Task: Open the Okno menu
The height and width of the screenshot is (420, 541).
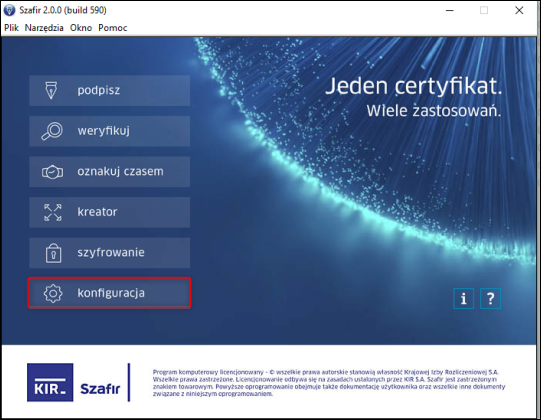Action: pyautogui.click(x=81, y=28)
